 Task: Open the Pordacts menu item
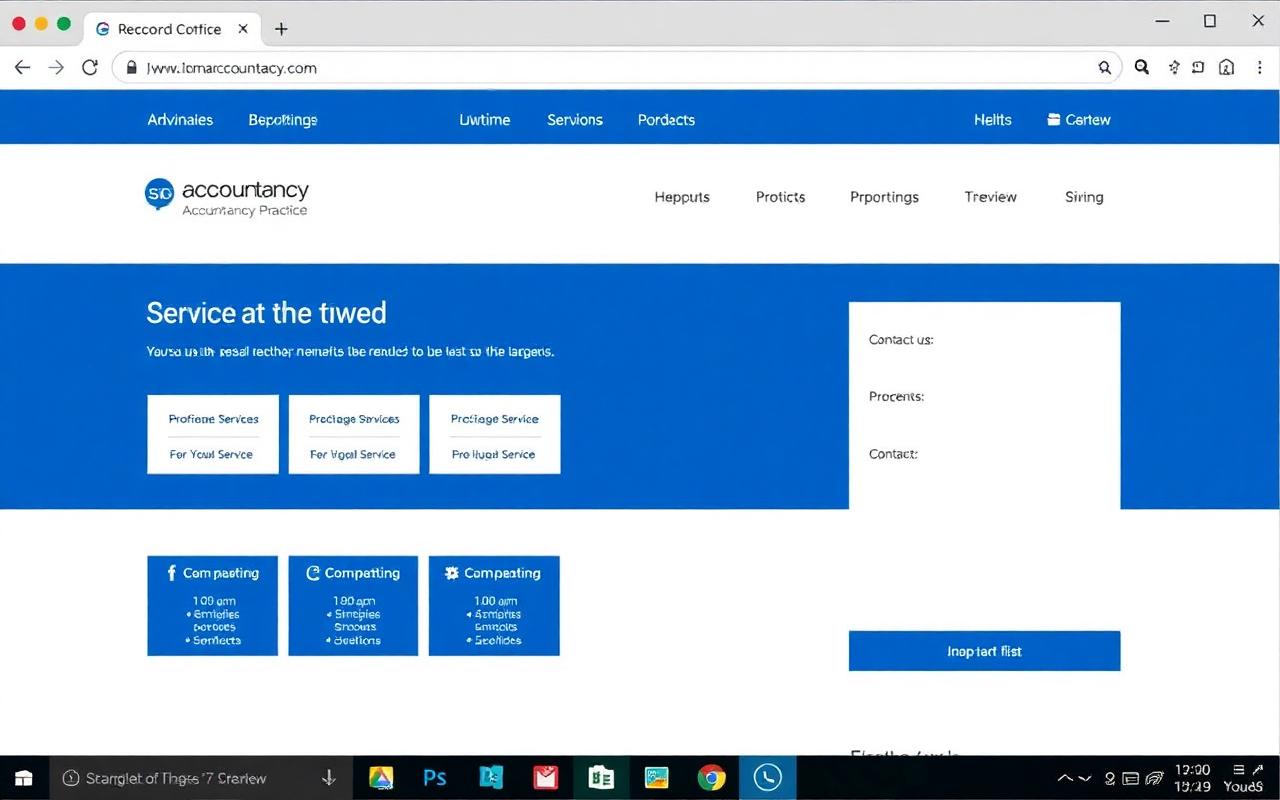coord(666,119)
